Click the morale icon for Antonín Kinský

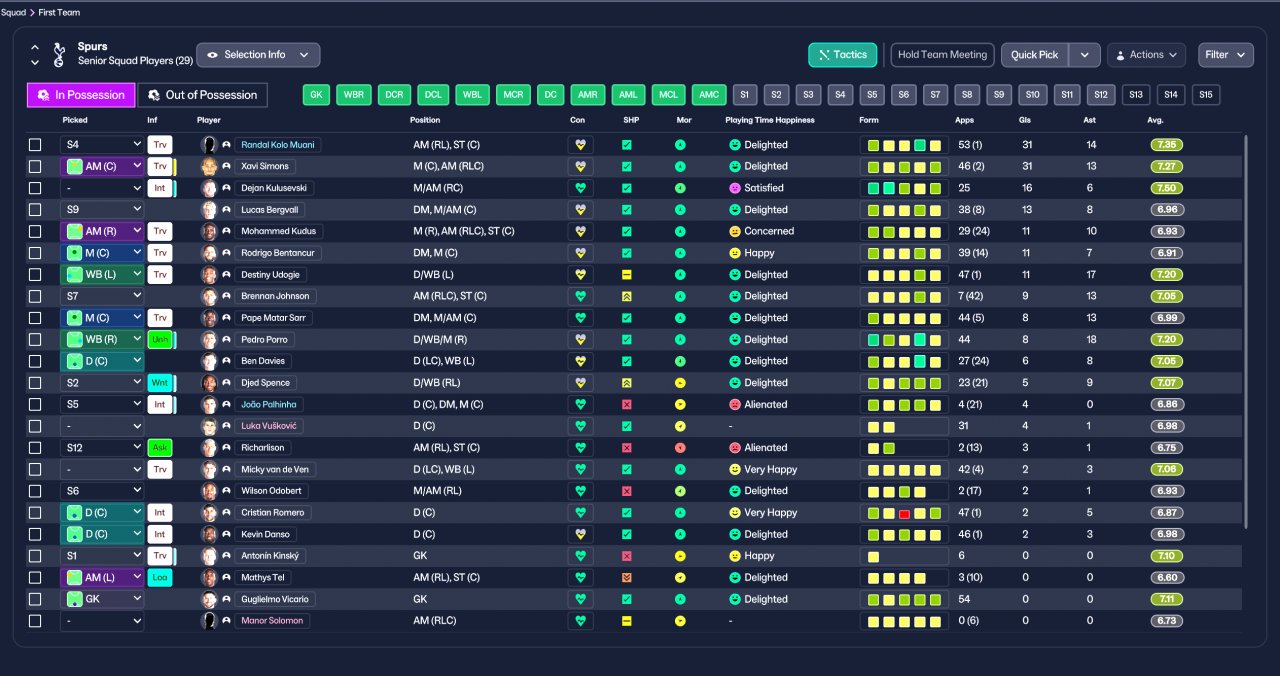pyautogui.click(x=680, y=556)
